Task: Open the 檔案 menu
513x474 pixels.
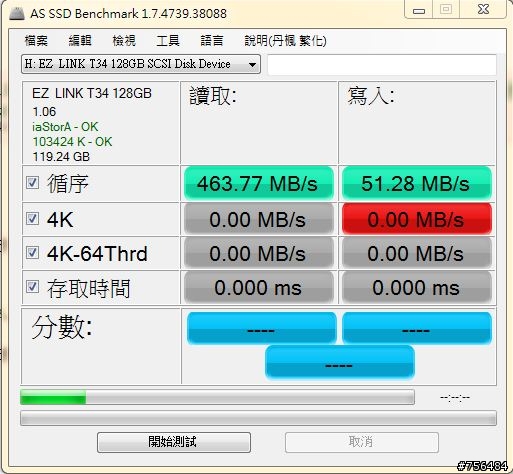Action: click(x=36, y=41)
